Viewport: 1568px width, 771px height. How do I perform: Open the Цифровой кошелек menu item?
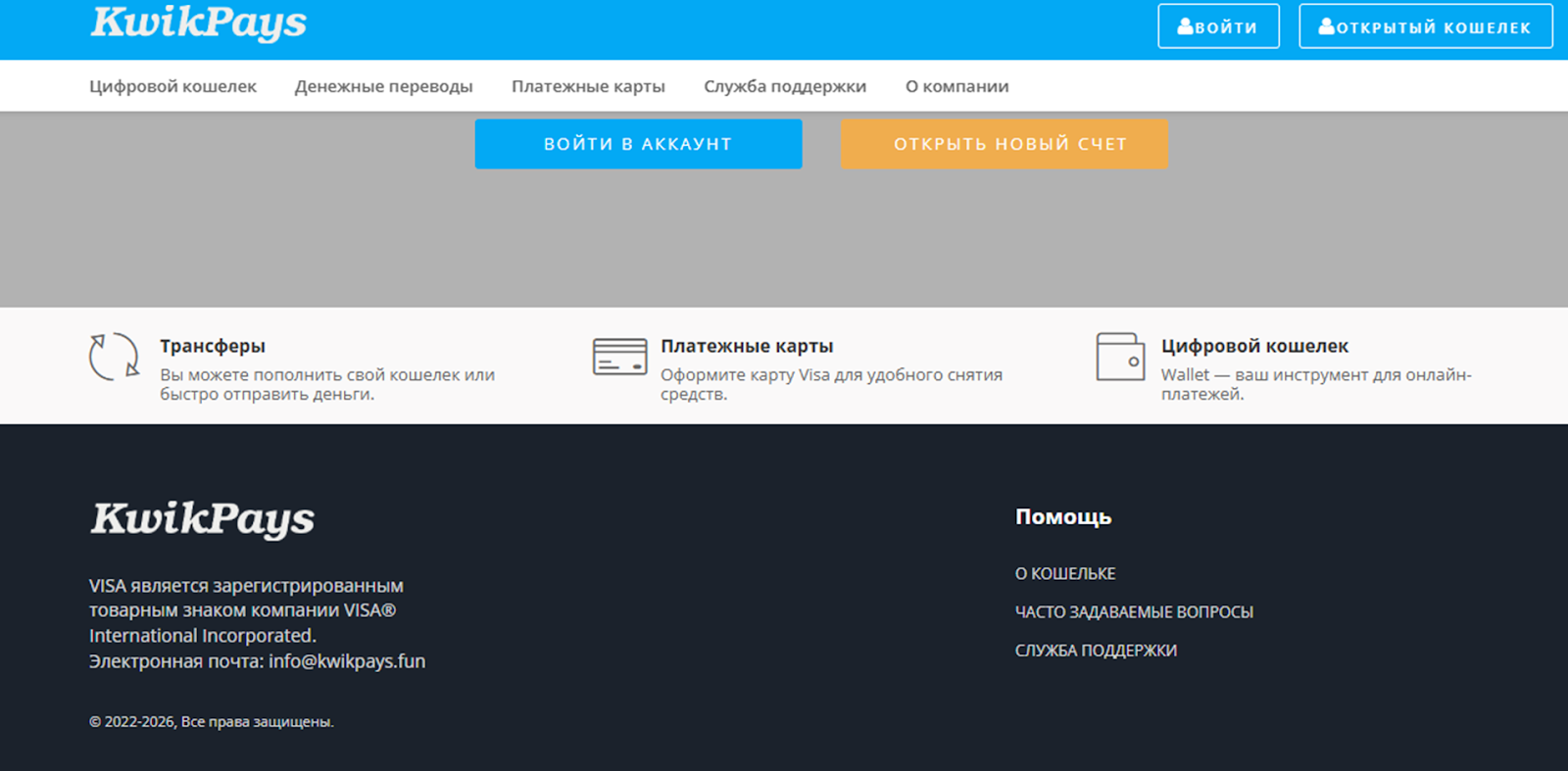point(172,86)
